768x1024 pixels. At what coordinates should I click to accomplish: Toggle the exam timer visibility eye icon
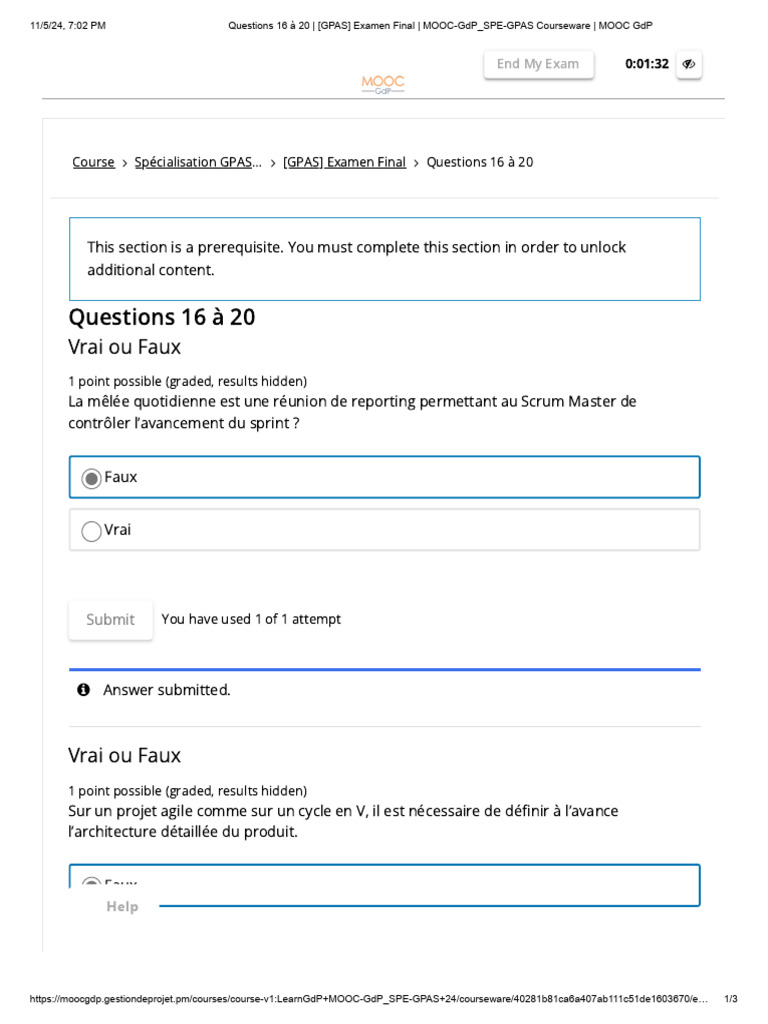(x=688, y=64)
